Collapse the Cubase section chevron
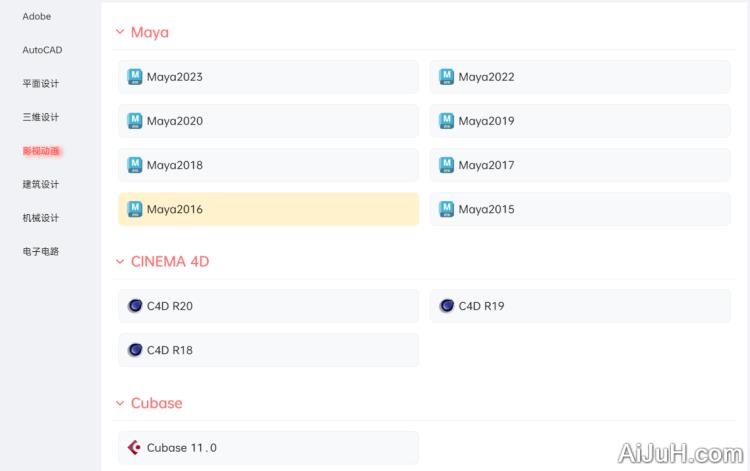750x471 pixels. point(120,403)
